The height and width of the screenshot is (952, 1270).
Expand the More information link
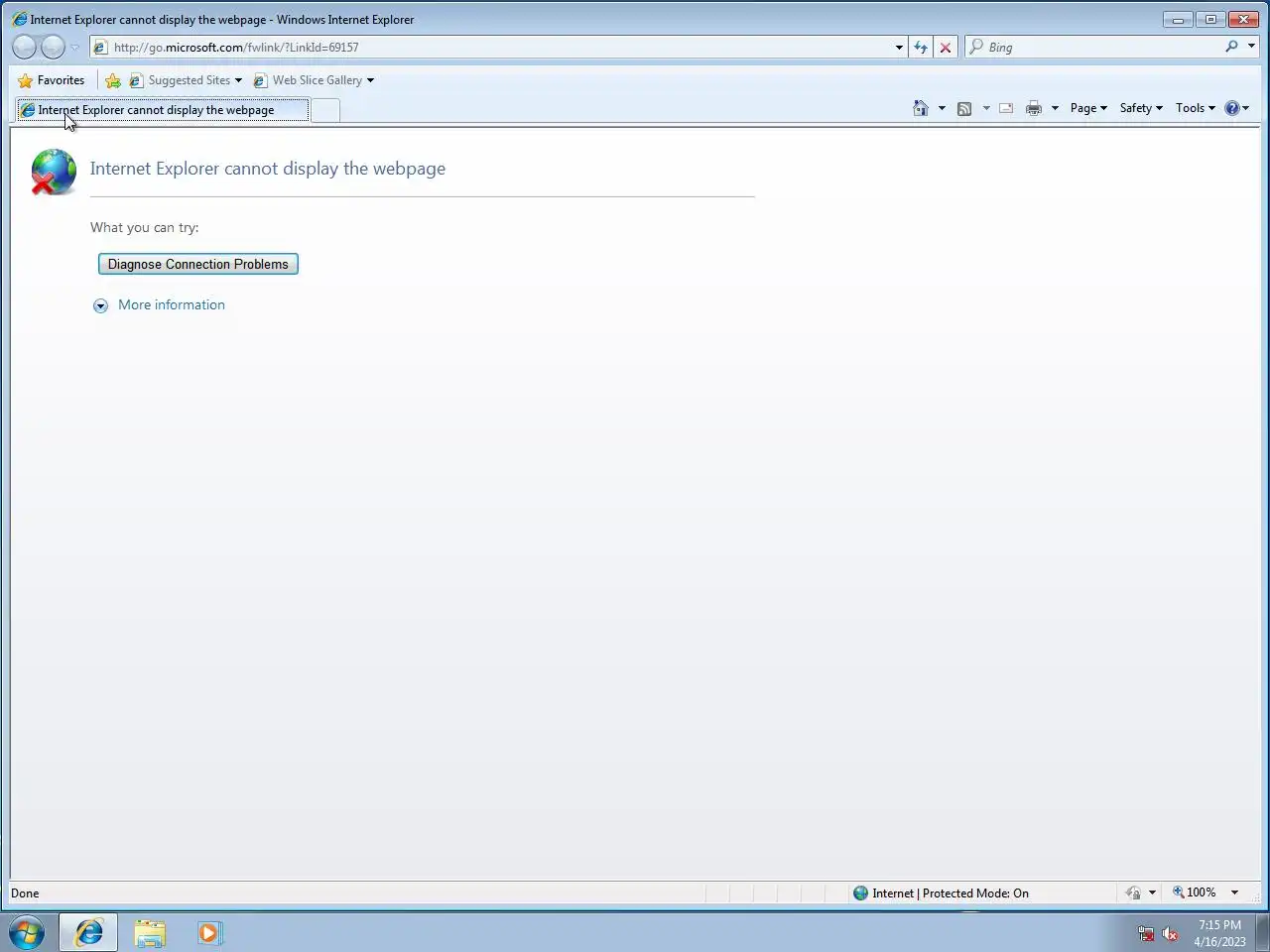172,304
